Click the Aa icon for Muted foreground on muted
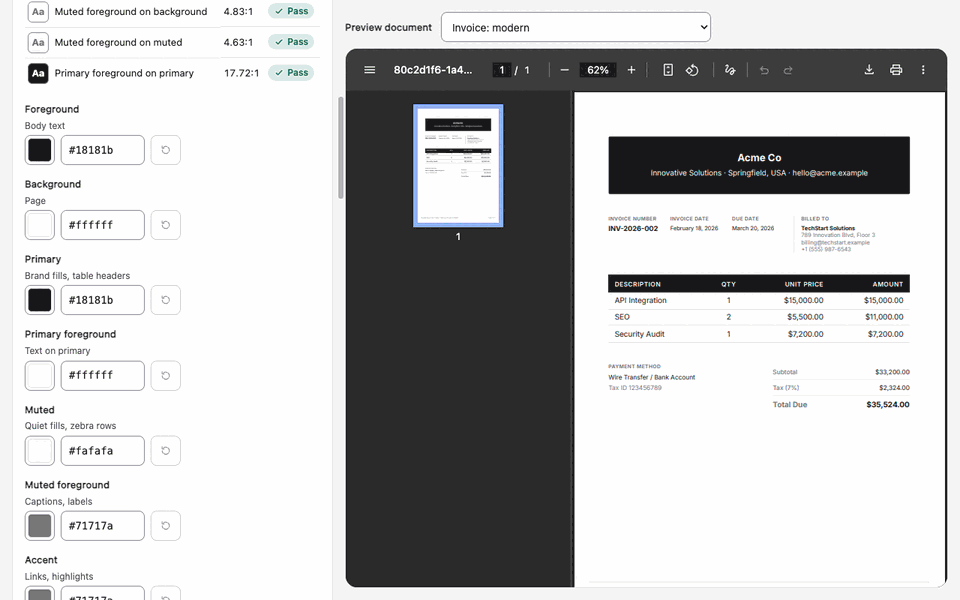The height and width of the screenshot is (600, 960). 38,42
